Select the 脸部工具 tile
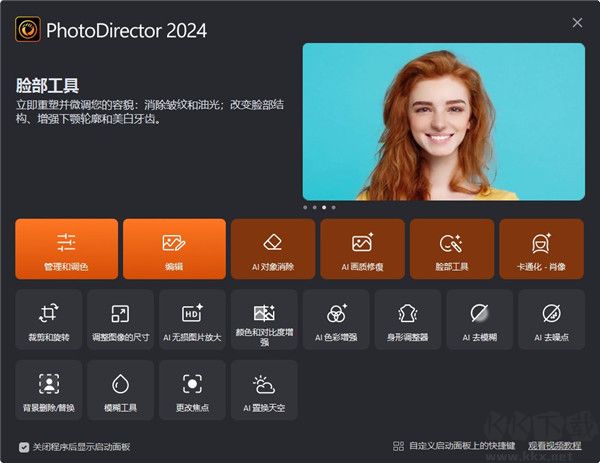 [x=451, y=248]
